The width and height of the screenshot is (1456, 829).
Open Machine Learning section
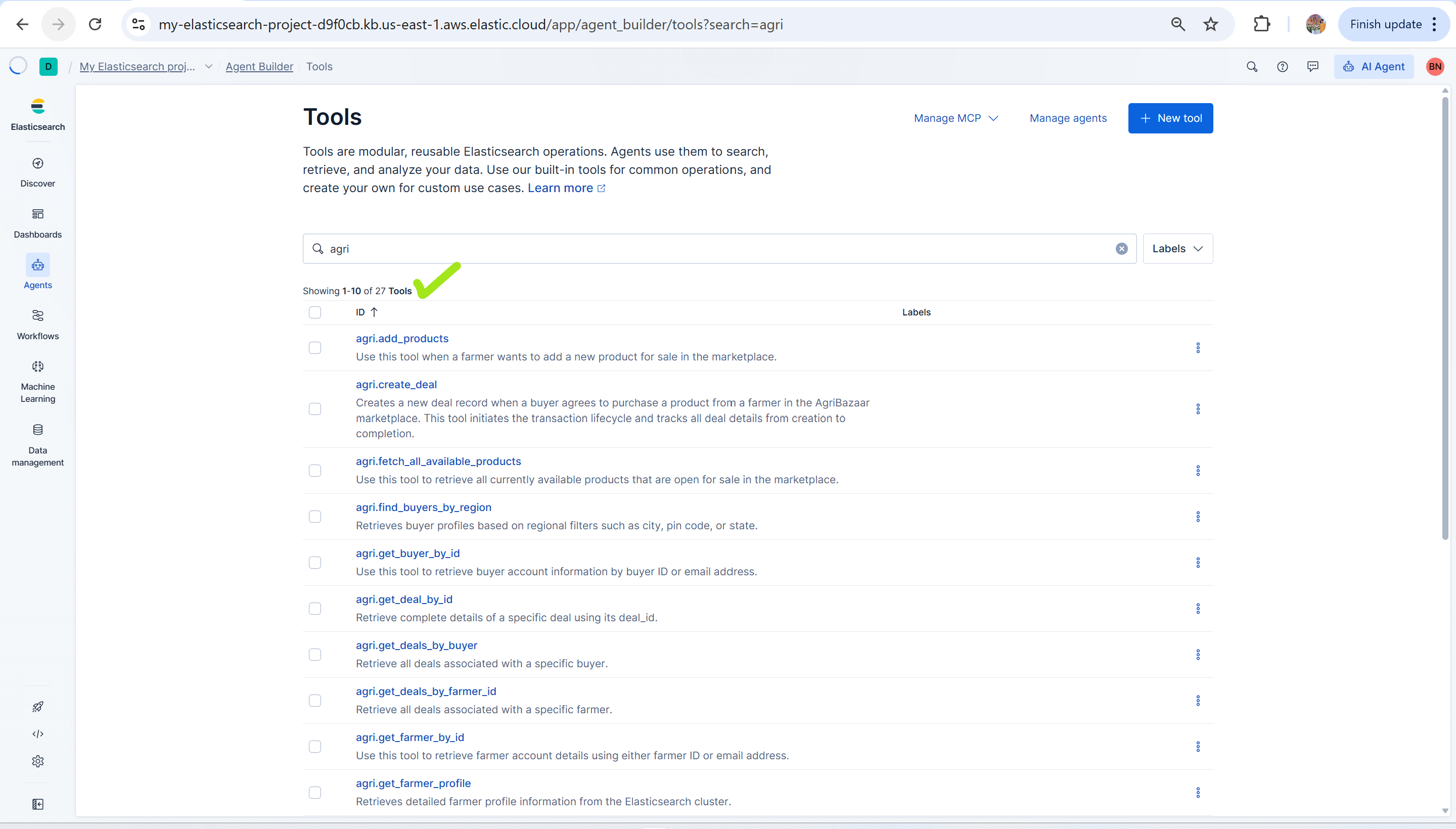37,381
